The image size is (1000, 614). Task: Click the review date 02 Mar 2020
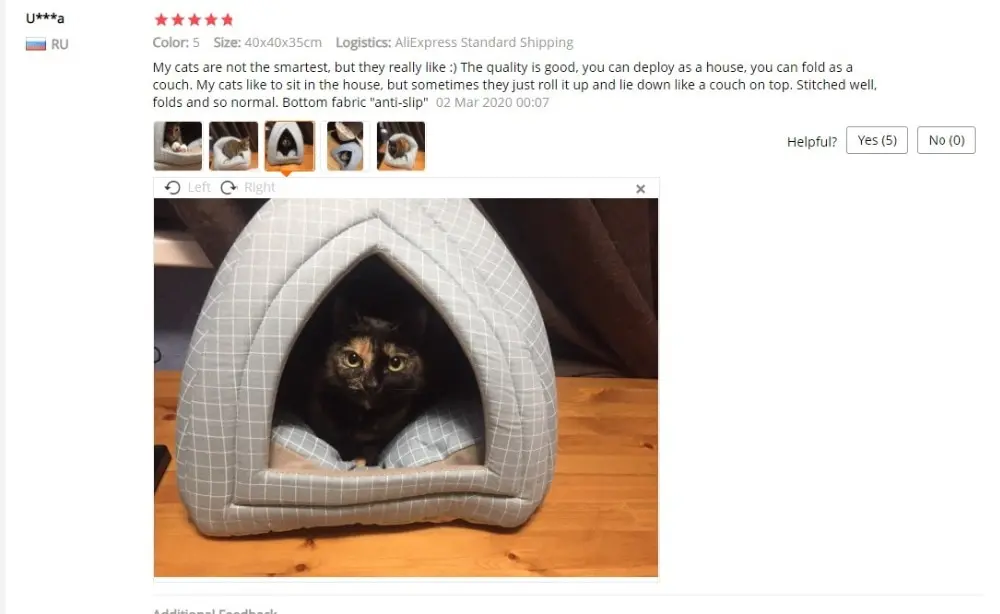pos(492,103)
